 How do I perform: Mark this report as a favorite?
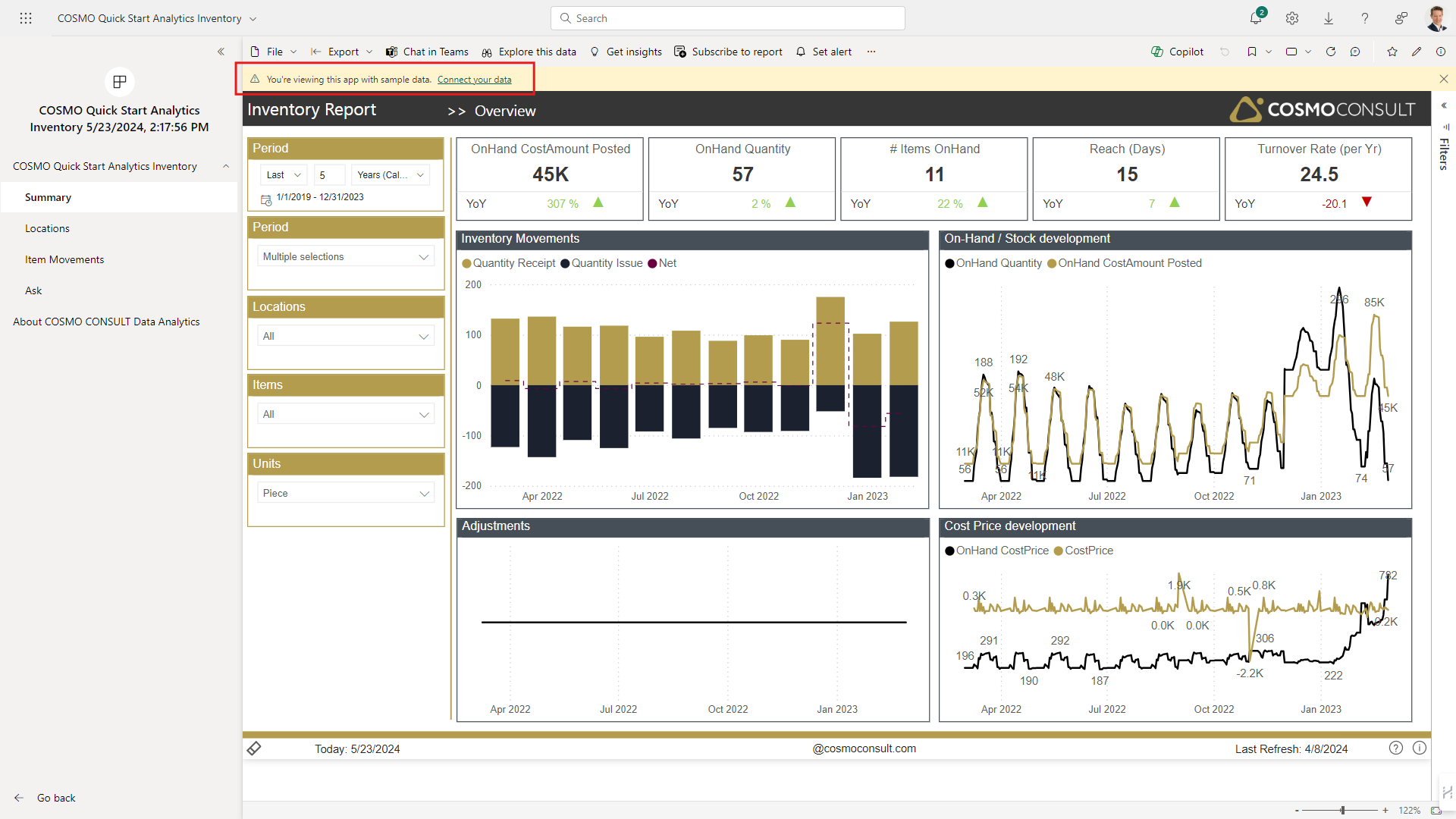[x=1392, y=52]
